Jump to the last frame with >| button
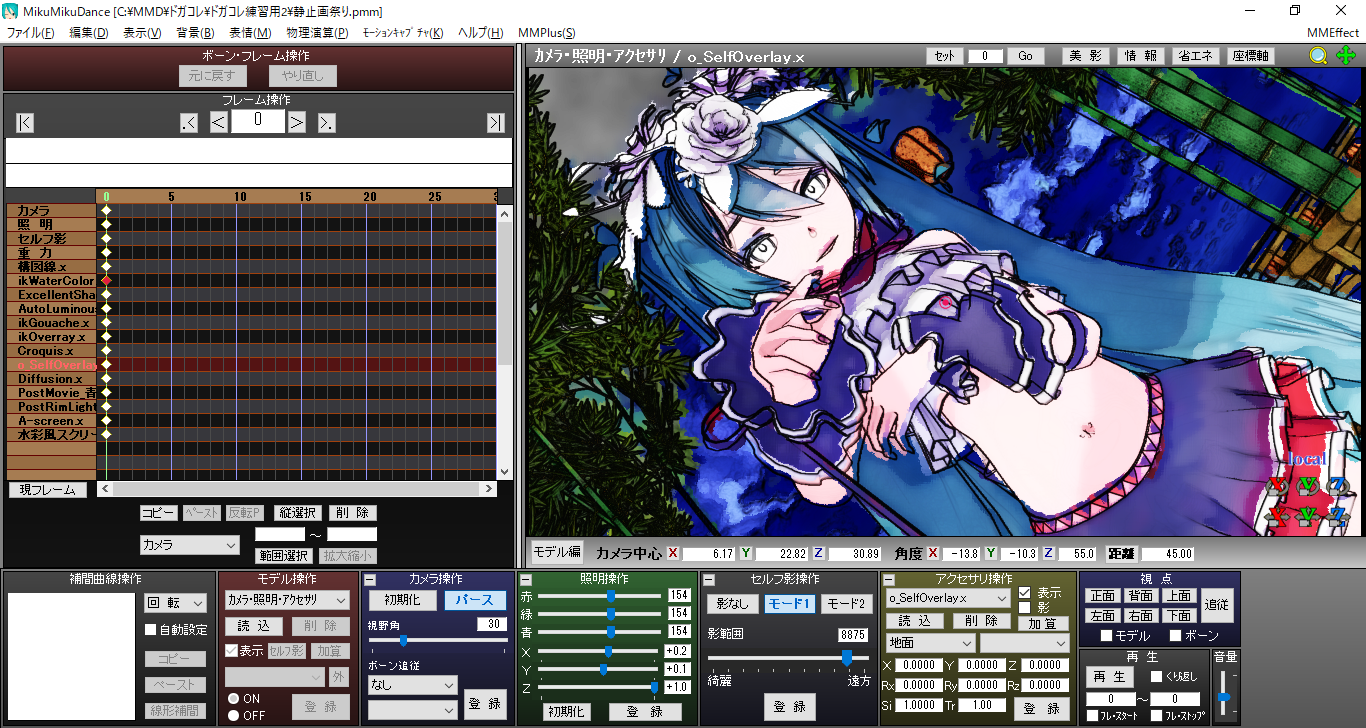Screen dimensions: 1366x728 point(496,123)
